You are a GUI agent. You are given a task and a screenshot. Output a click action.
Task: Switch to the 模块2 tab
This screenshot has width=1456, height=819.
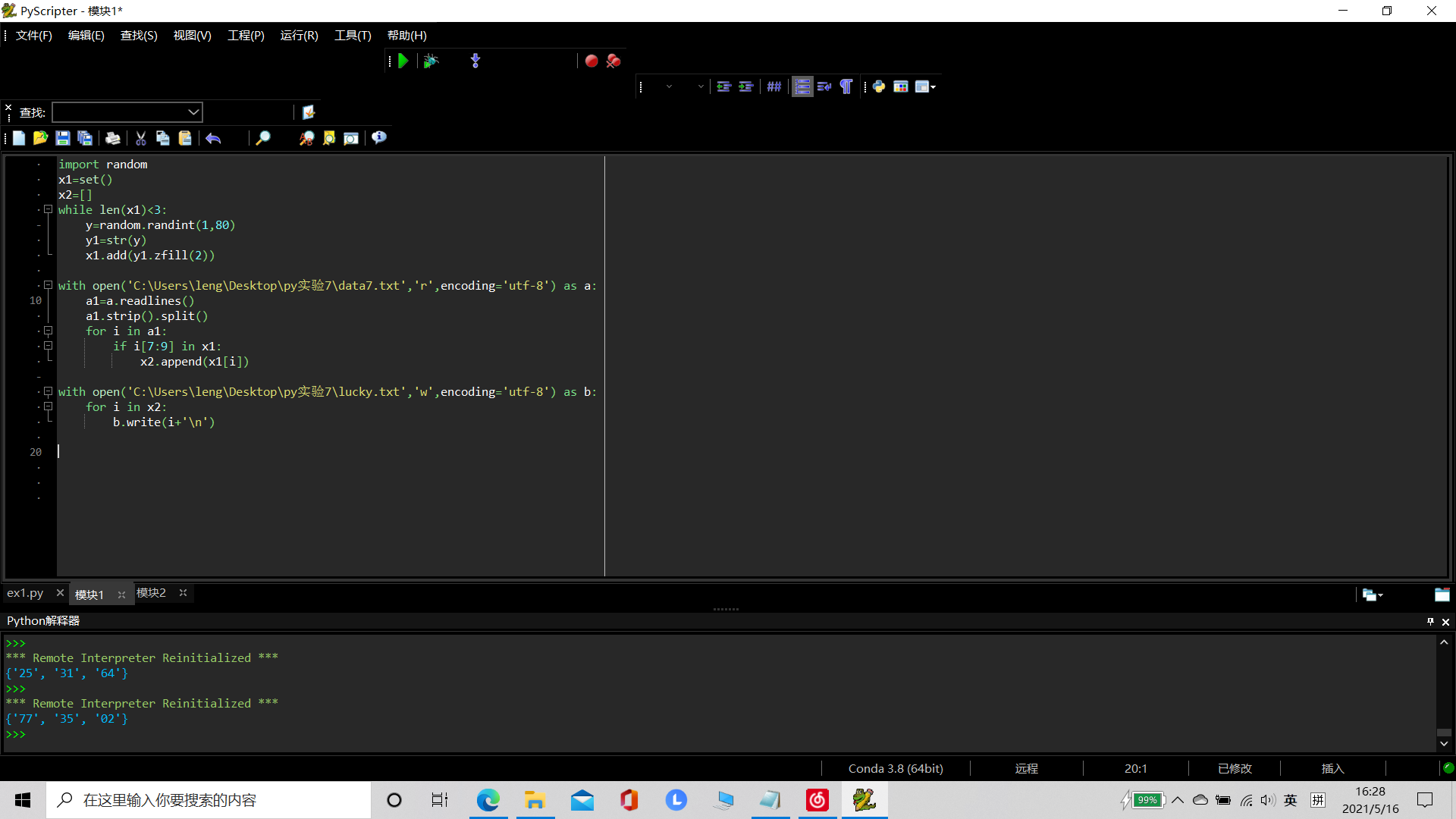(151, 593)
